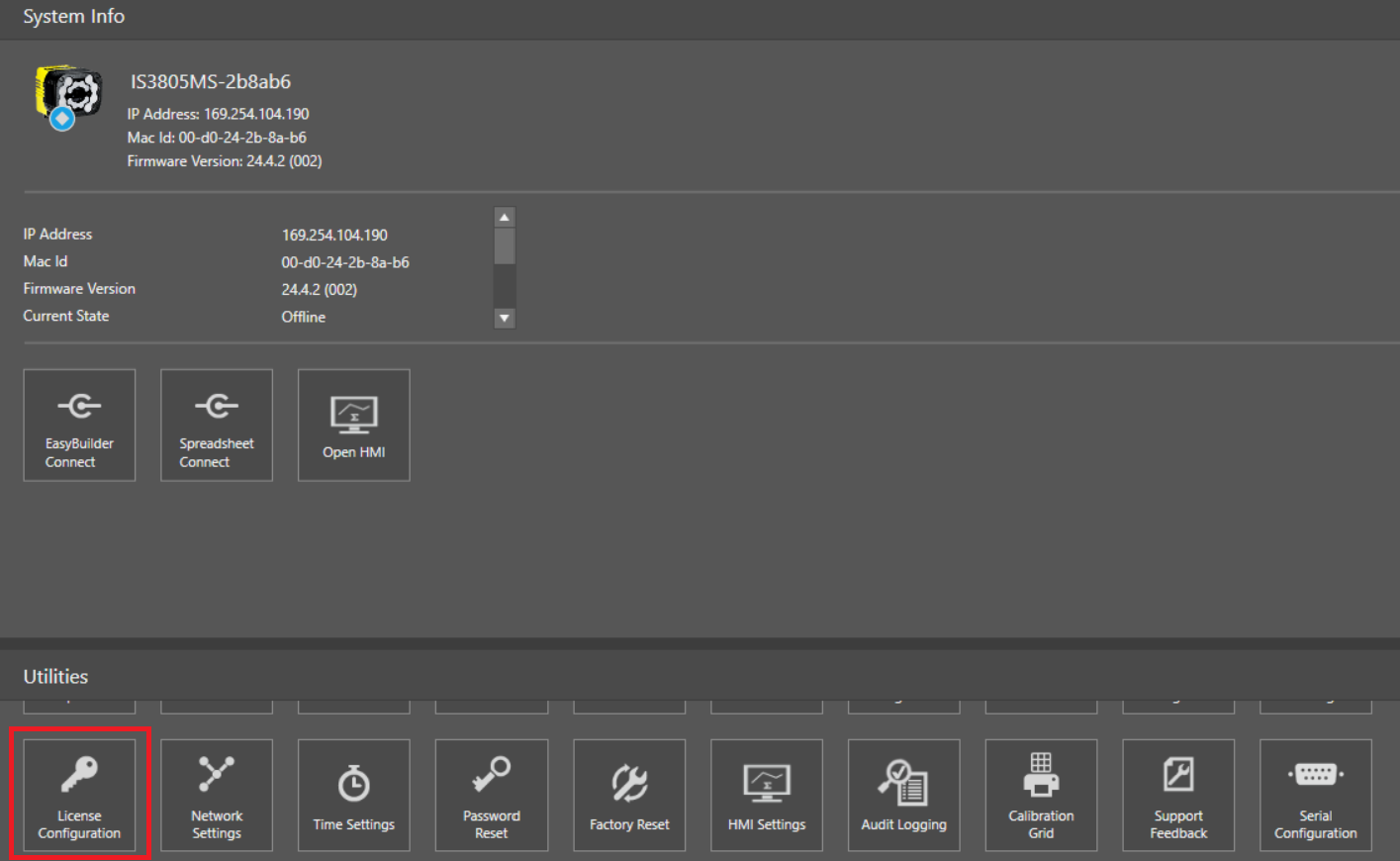The height and width of the screenshot is (861, 1400).
Task: Click the IS3805MS camera device icon
Action: tap(68, 97)
